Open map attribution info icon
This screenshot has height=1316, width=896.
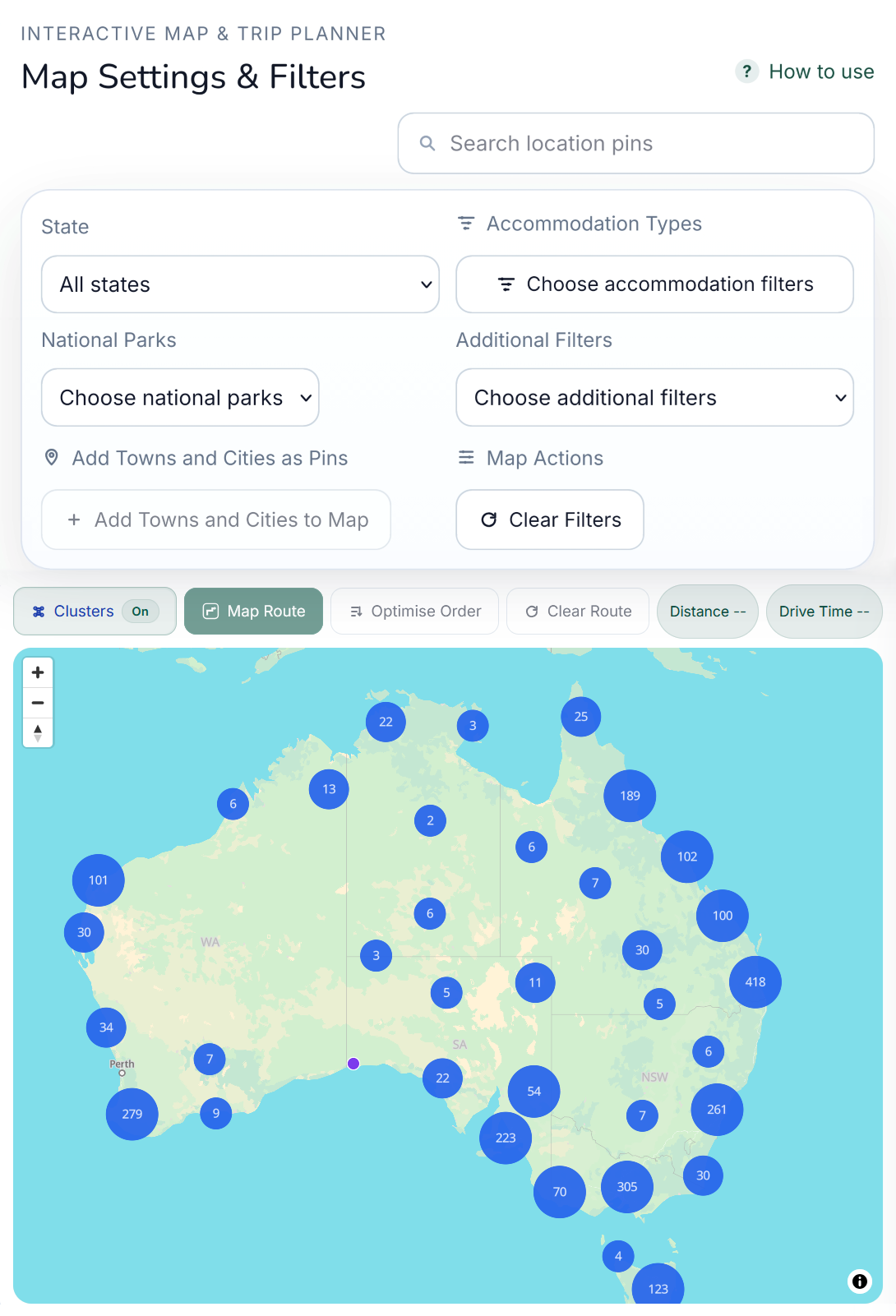tap(860, 1281)
